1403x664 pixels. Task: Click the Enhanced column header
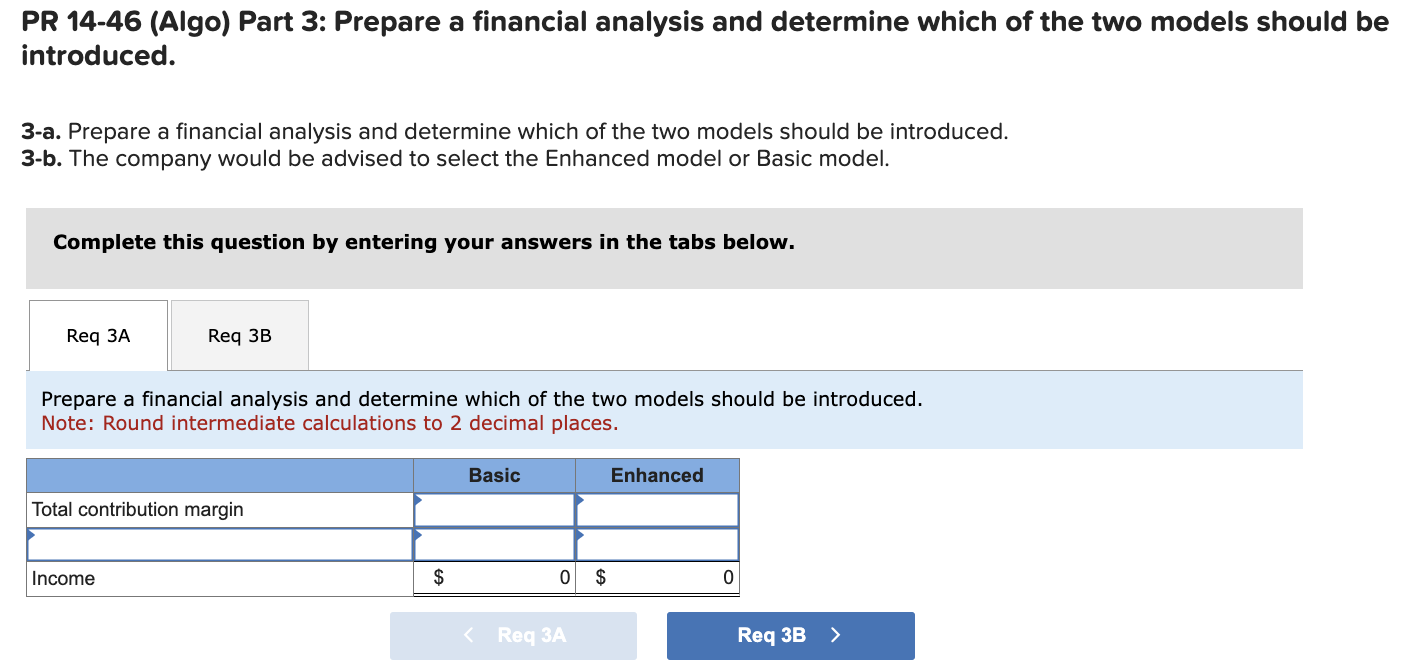point(656,475)
